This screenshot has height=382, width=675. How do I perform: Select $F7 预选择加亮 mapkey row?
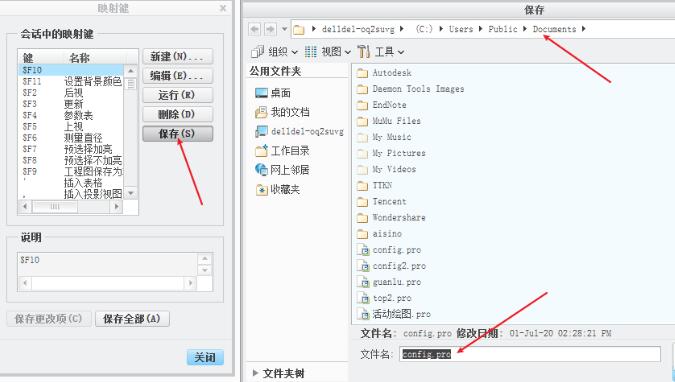[71, 149]
